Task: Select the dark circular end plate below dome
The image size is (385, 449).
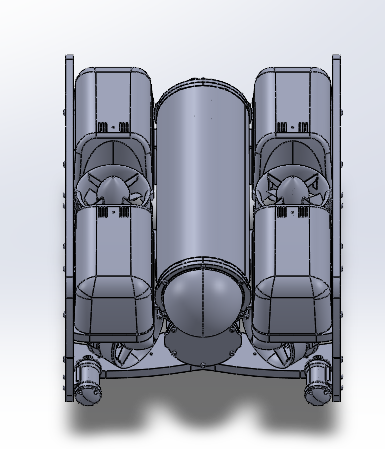Action: (x=202, y=350)
